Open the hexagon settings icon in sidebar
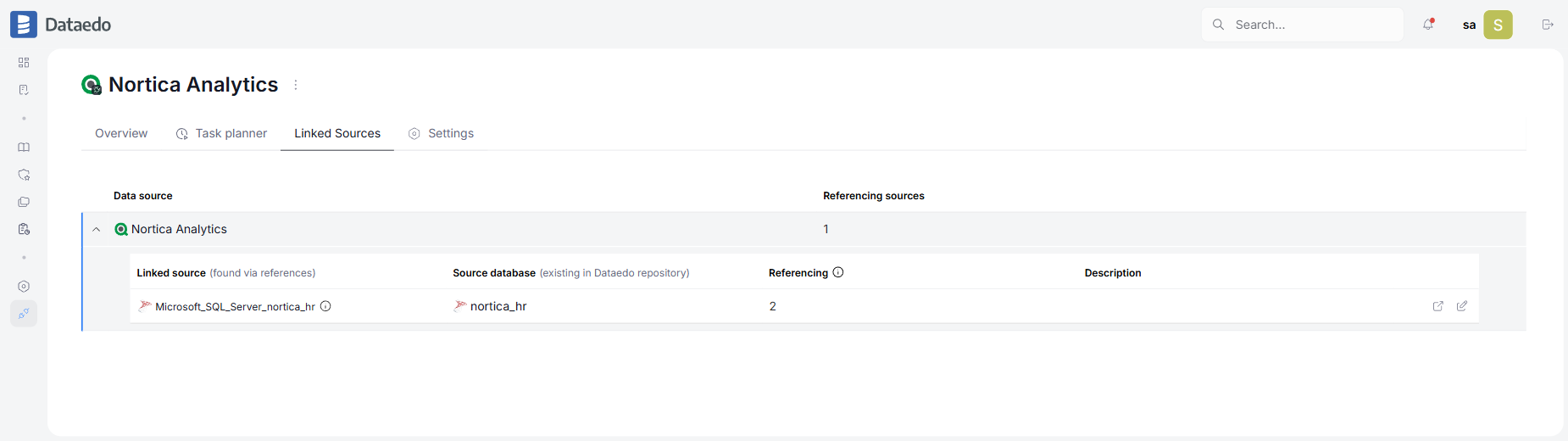This screenshot has width=1568, height=441. coord(24,287)
